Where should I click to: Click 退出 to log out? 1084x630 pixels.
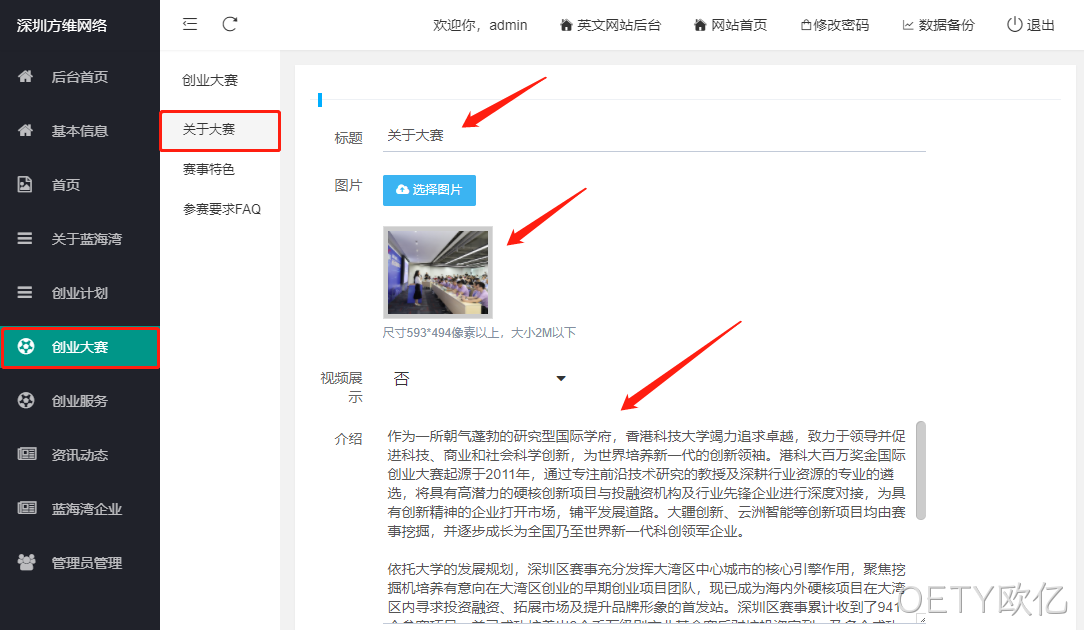[1031, 26]
